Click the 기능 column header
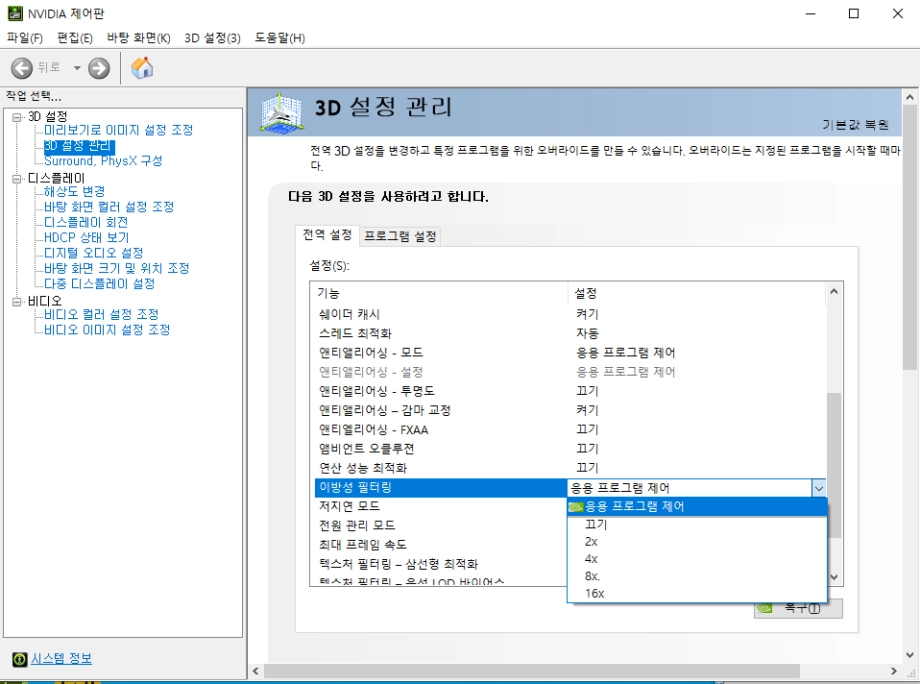Image resolution: width=920 pixels, height=684 pixels. pyautogui.click(x=439, y=293)
